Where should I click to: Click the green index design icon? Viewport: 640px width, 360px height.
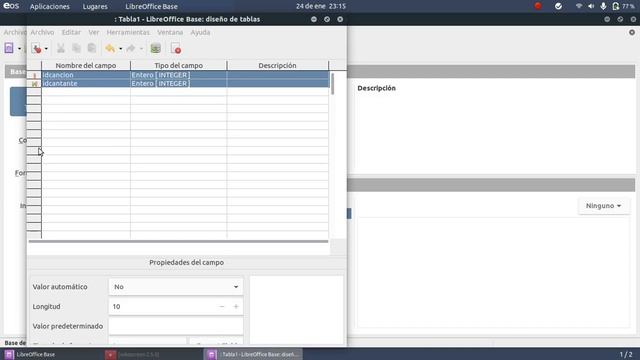pyautogui.click(x=156, y=49)
